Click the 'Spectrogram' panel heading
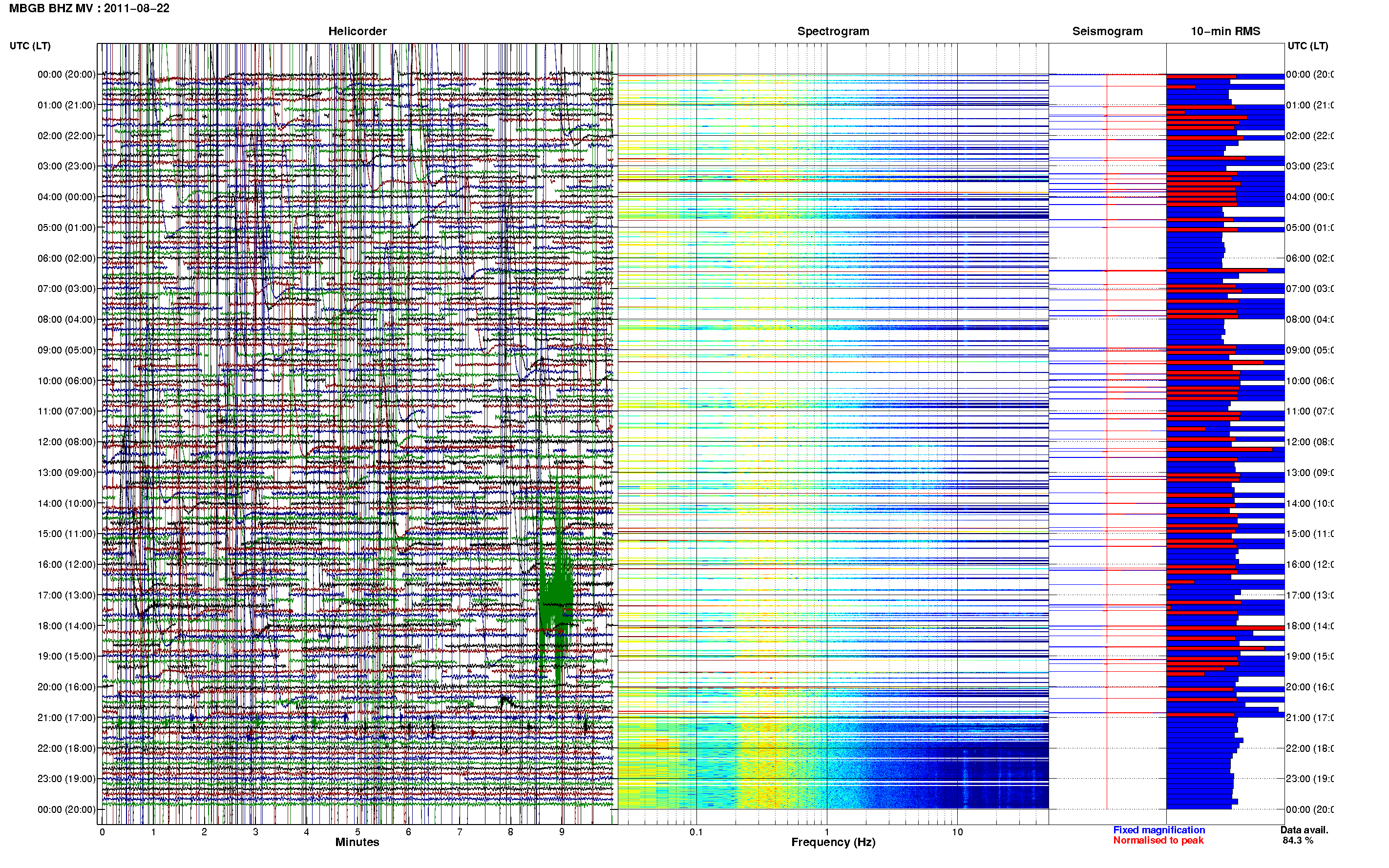Image resolution: width=1389 pixels, height=868 pixels. 833,32
